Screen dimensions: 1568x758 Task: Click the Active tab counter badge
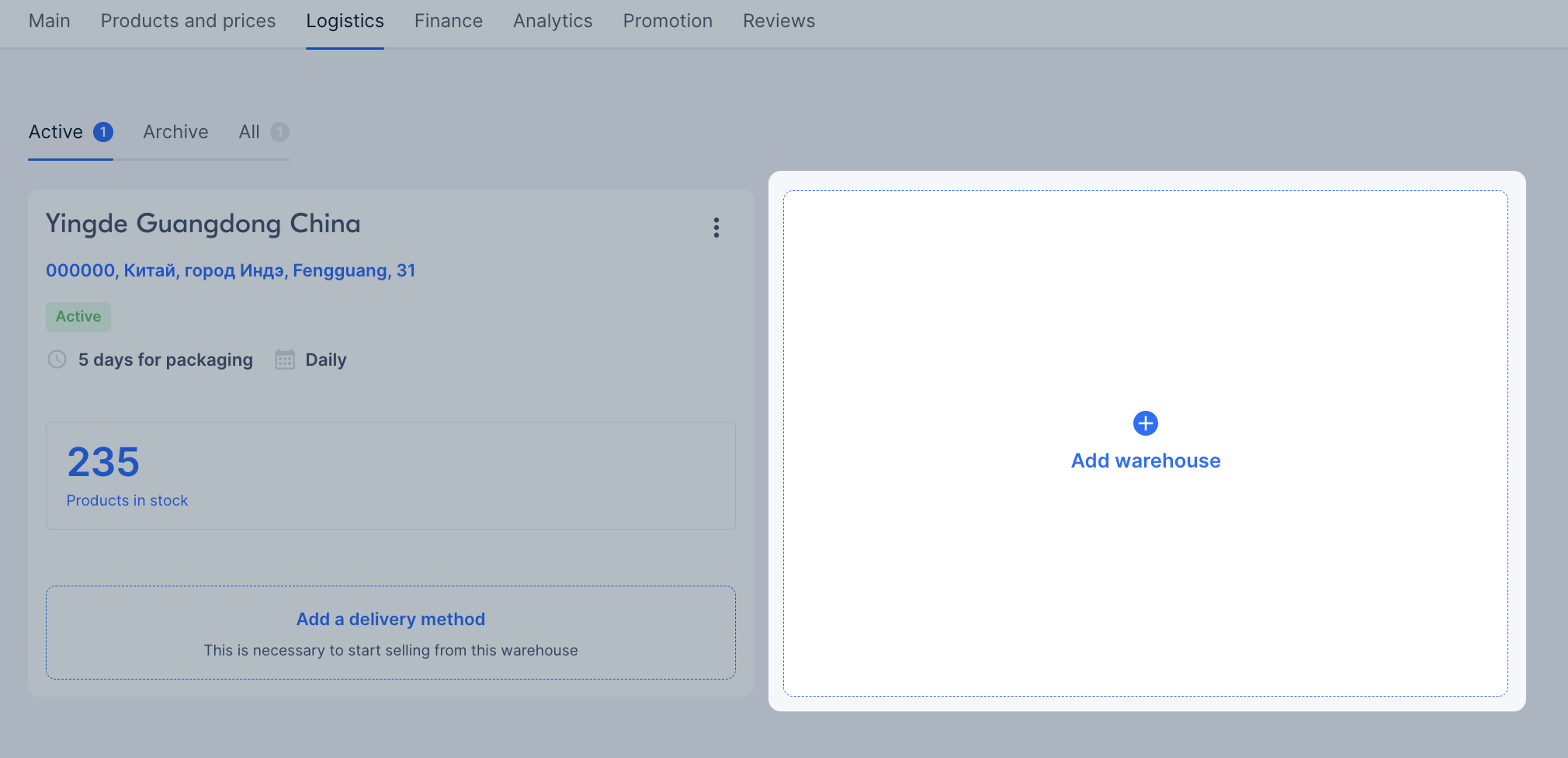click(x=103, y=132)
